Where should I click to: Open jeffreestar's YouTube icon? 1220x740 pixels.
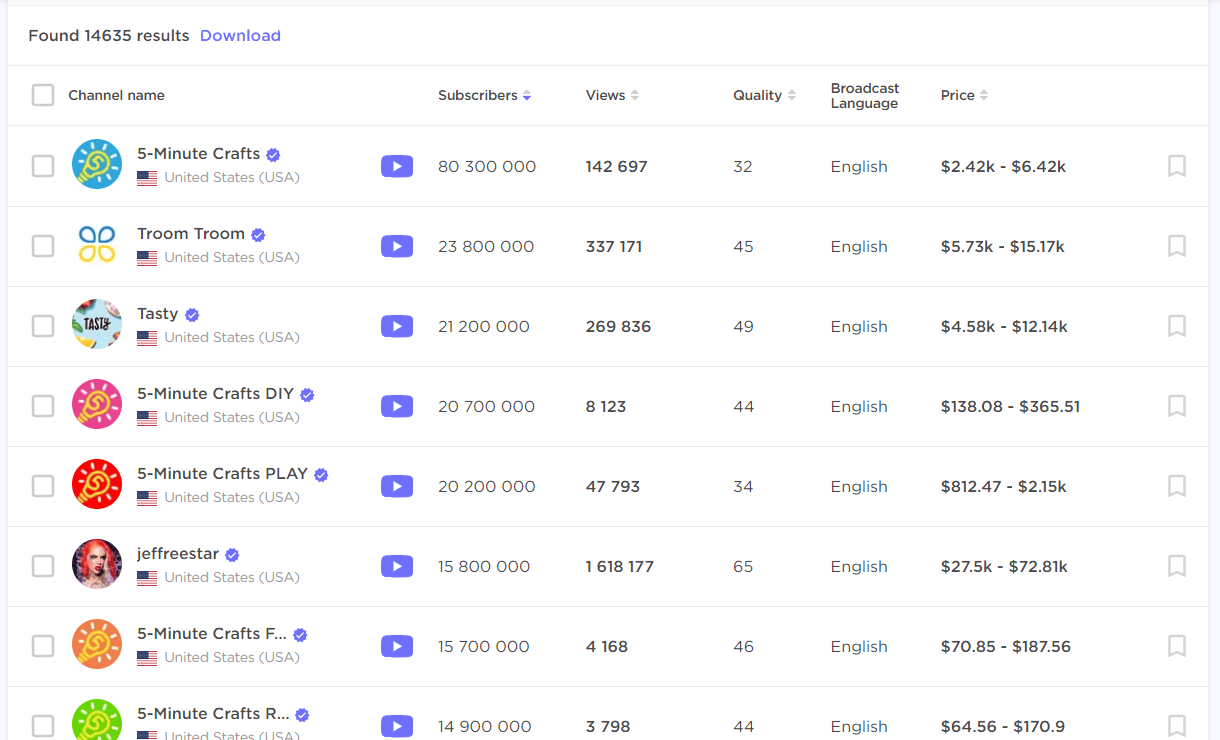(x=397, y=566)
